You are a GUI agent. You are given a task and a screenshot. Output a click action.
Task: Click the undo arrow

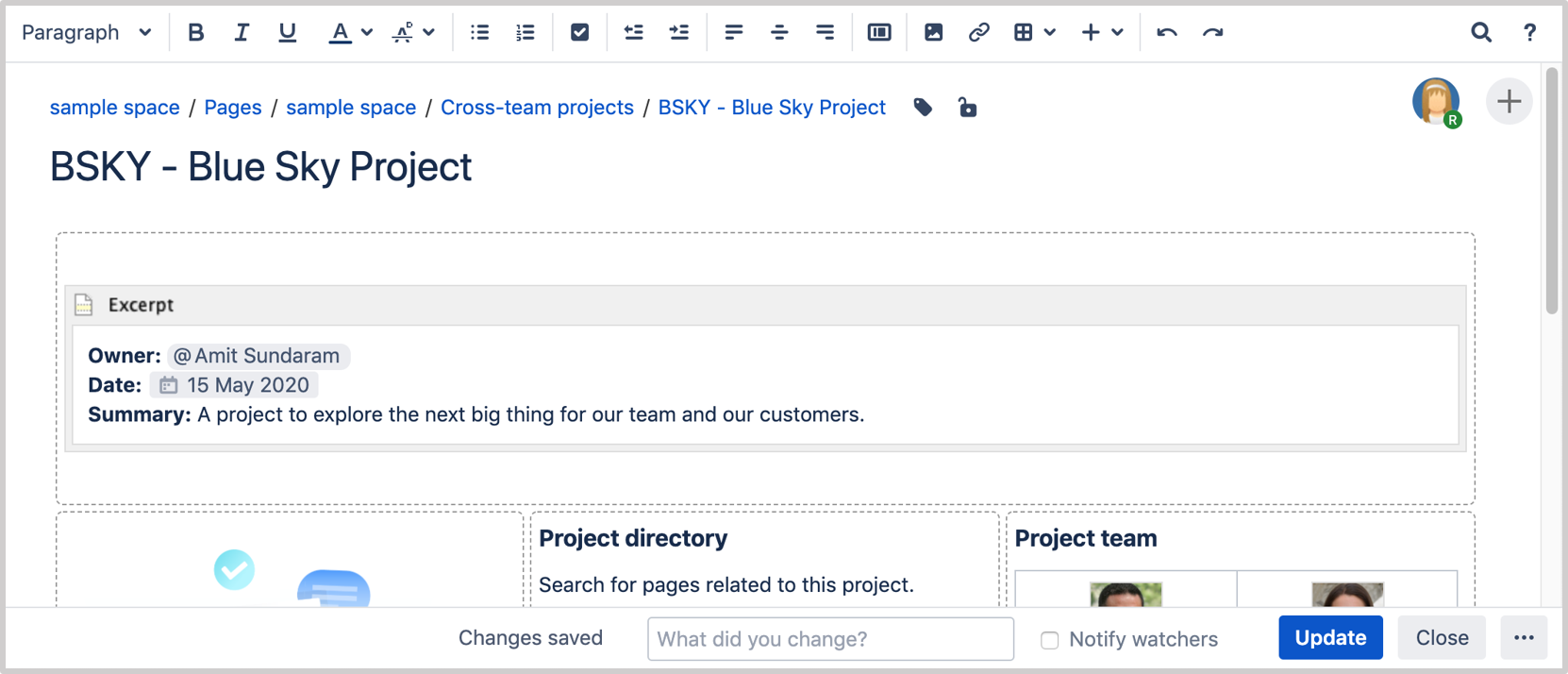1167,32
